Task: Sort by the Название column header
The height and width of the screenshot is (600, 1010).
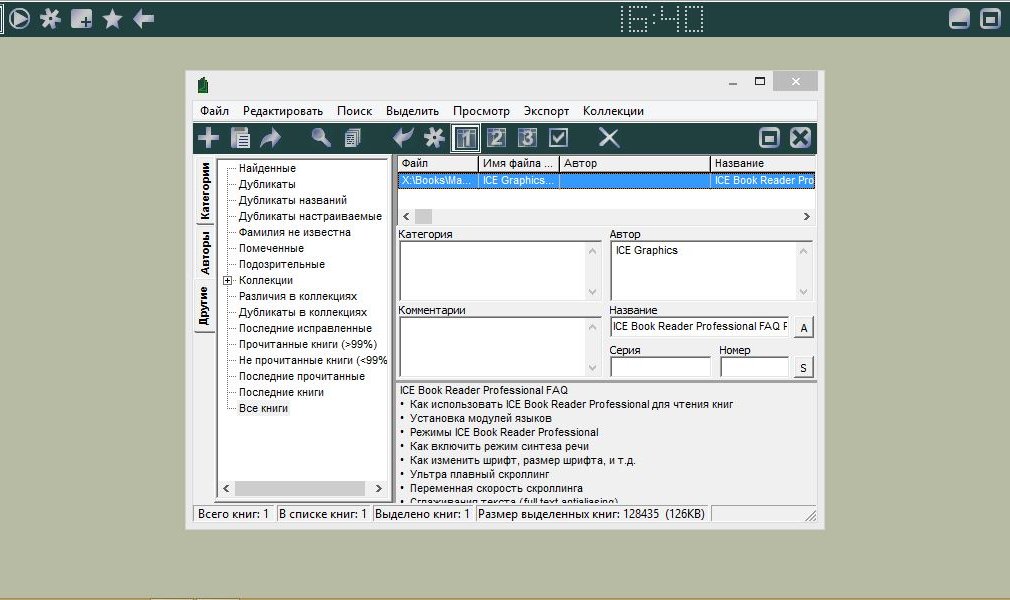Action: [x=763, y=164]
